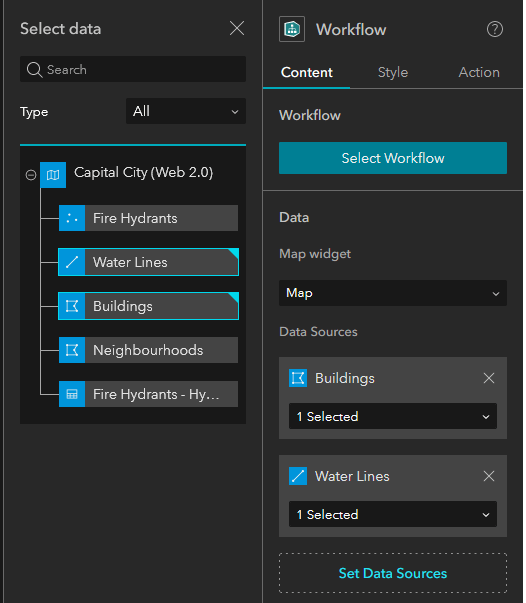Select the Fire Hydrants - Hy… table
This screenshot has width=526, height=603.
coord(148,394)
